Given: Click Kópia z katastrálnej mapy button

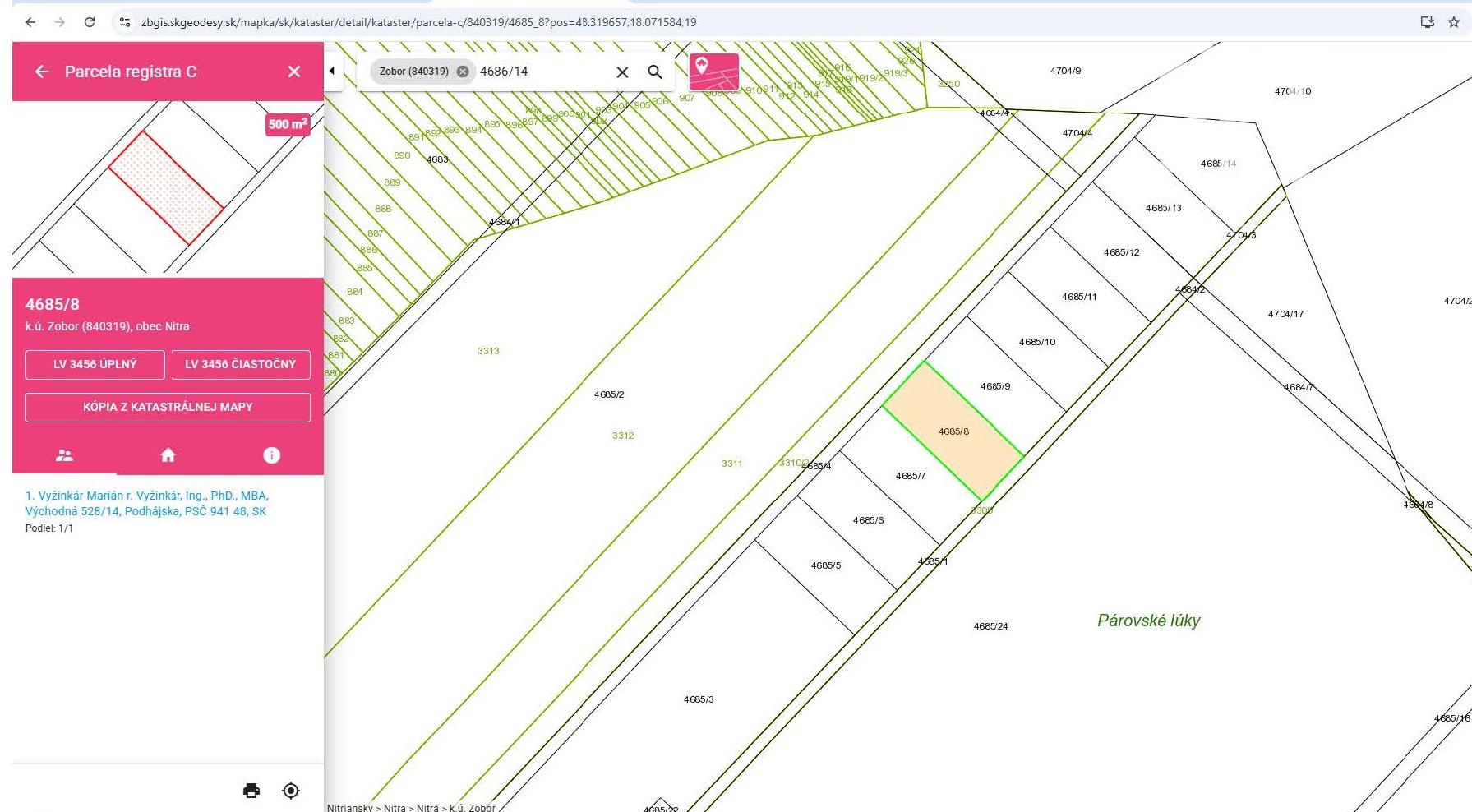Looking at the screenshot, I should pos(168,407).
